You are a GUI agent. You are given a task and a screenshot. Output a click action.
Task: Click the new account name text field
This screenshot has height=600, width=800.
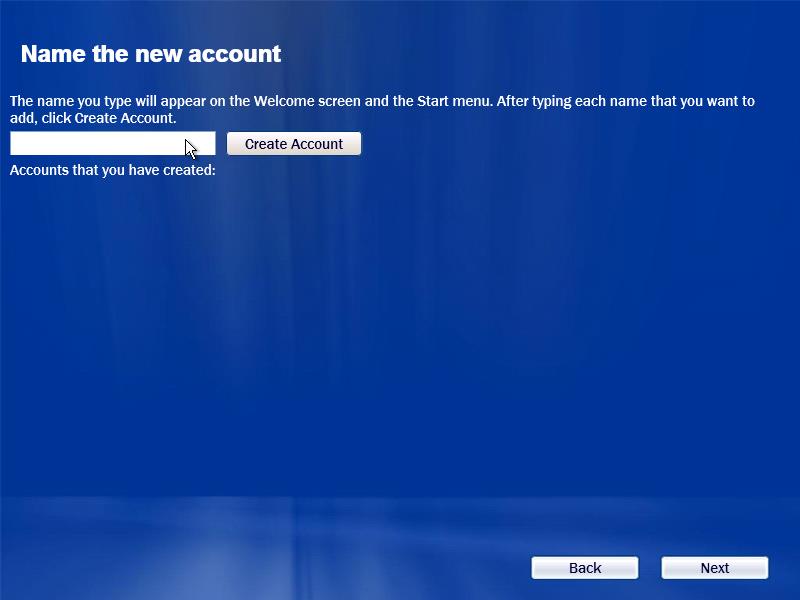[x=113, y=143]
